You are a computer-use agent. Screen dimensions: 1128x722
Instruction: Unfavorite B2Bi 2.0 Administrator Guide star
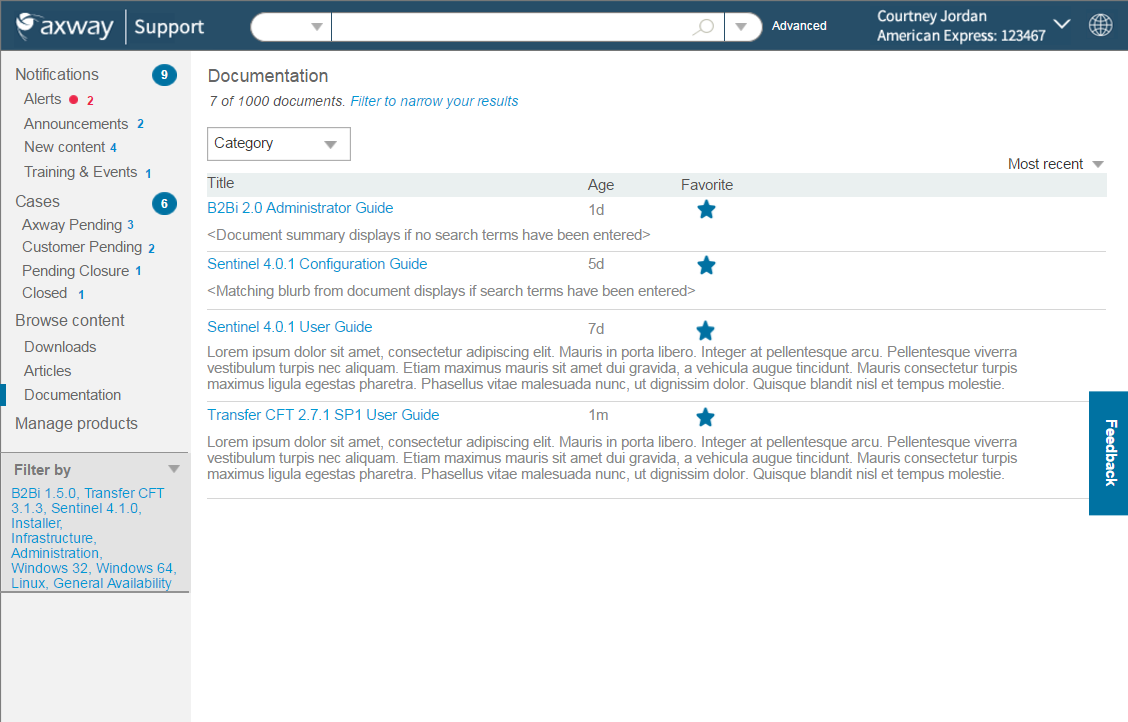pos(706,209)
